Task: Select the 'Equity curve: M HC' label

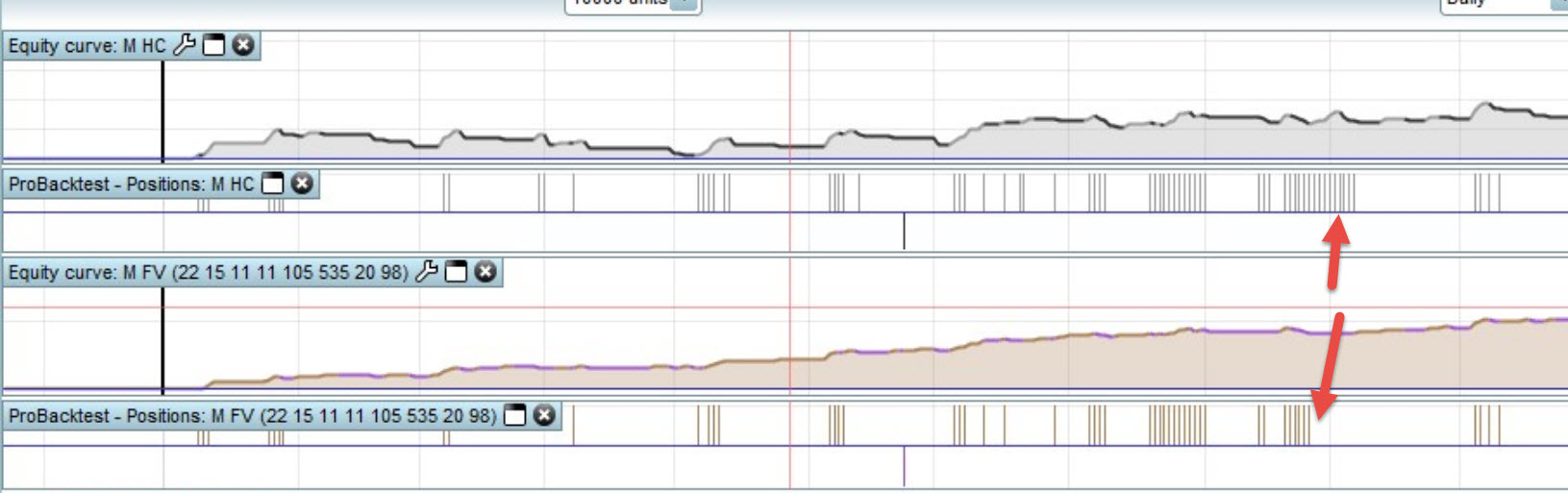Action: click(87, 46)
